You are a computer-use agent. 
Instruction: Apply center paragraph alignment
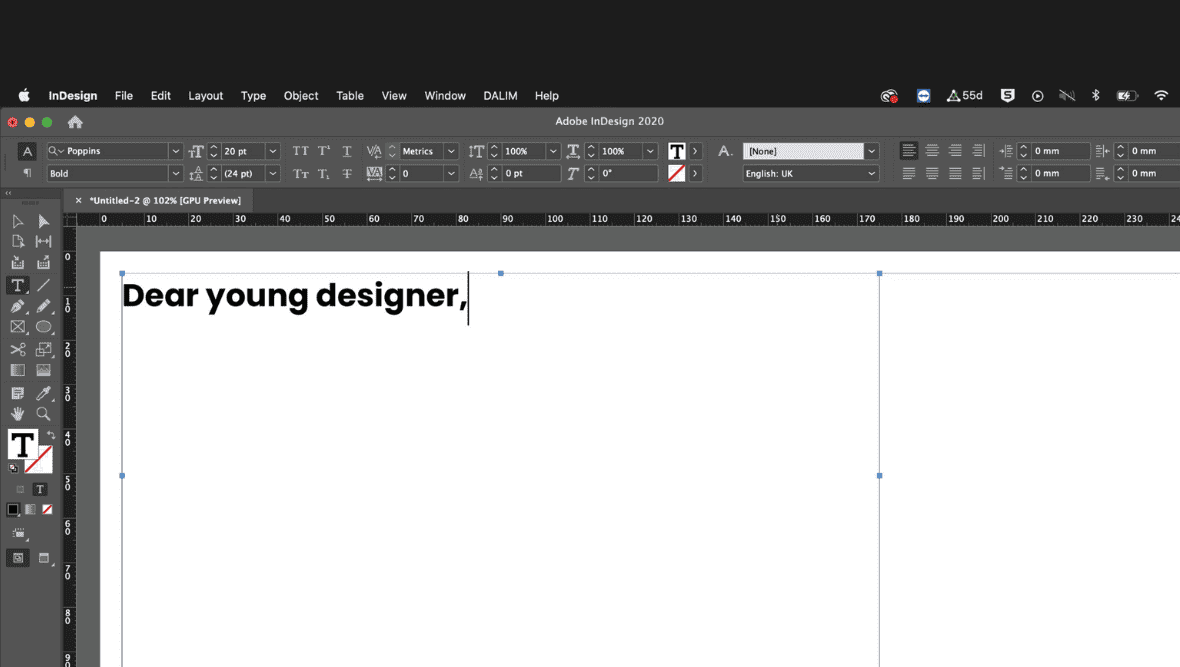click(932, 150)
